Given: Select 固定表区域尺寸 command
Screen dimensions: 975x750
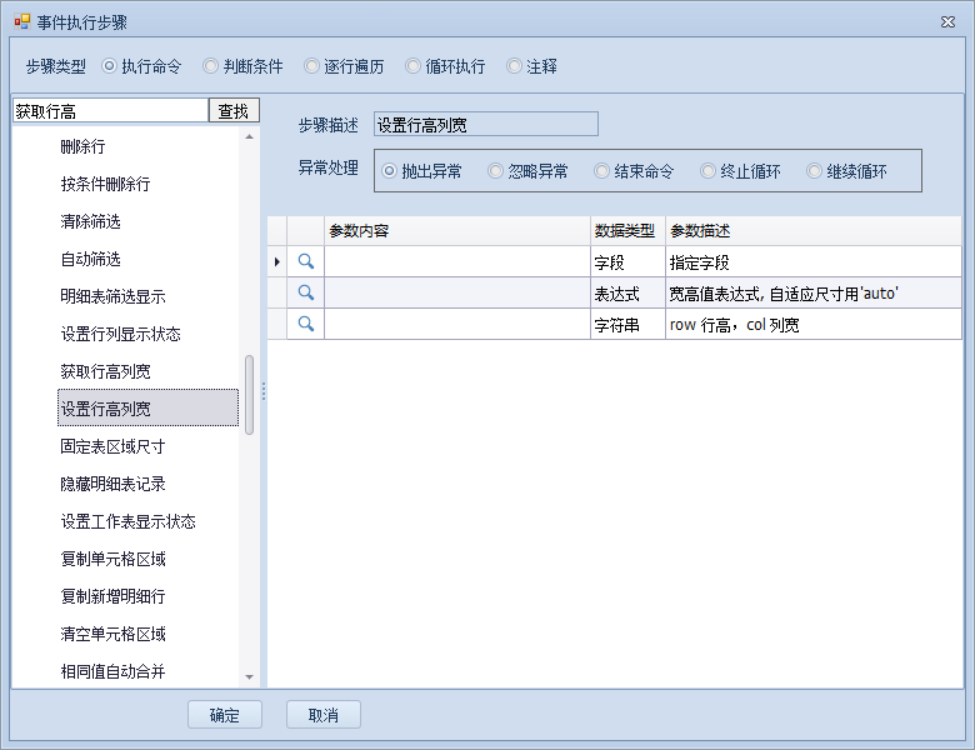Looking at the screenshot, I should pos(112,446).
